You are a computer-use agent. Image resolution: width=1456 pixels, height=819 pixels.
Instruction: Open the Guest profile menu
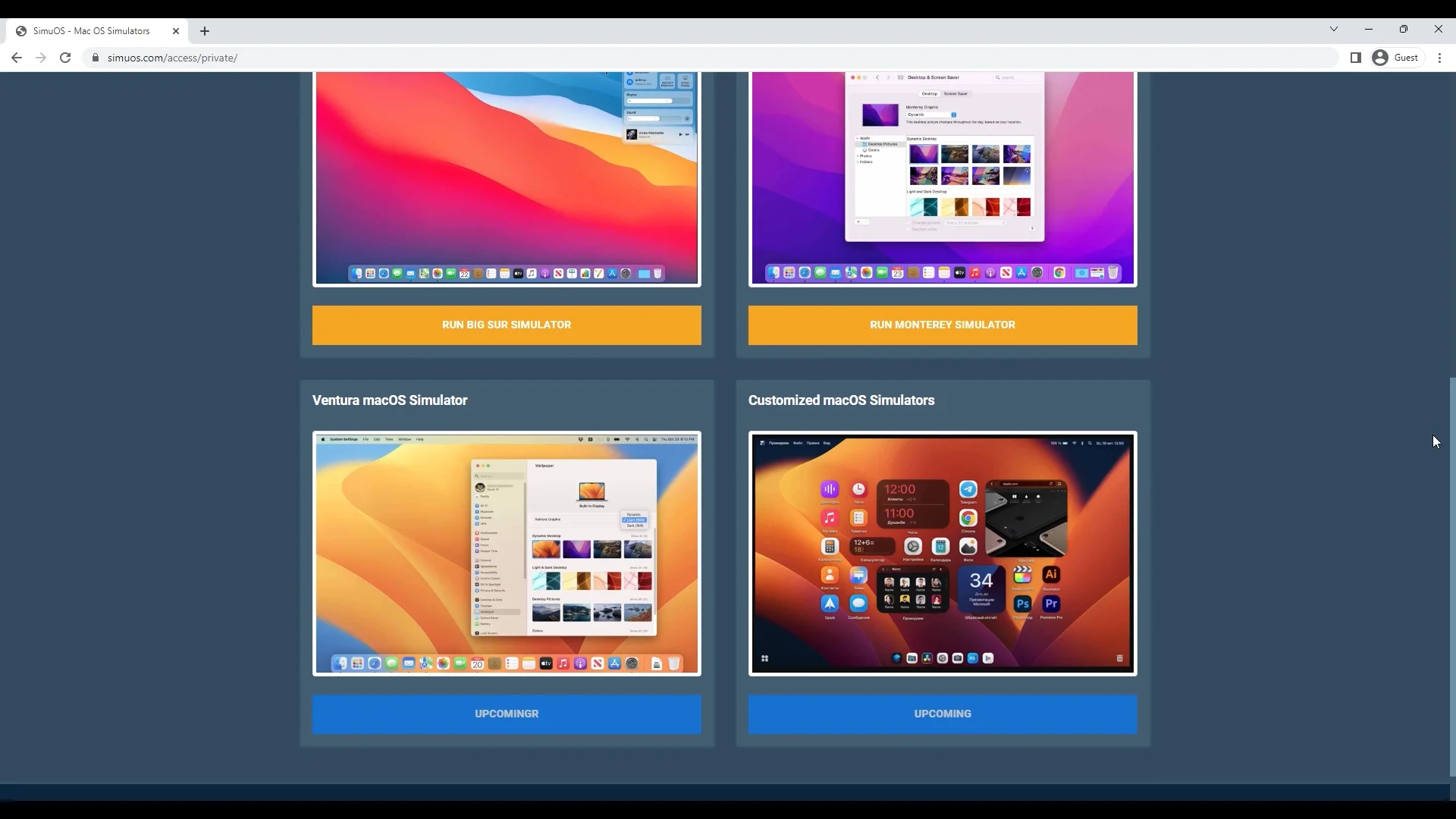point(1397,58)
